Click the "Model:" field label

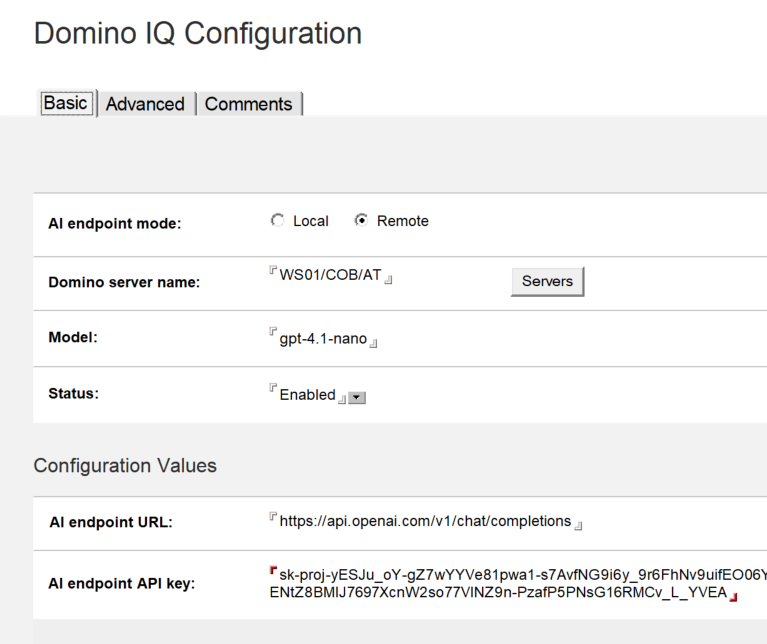[72, 338]
